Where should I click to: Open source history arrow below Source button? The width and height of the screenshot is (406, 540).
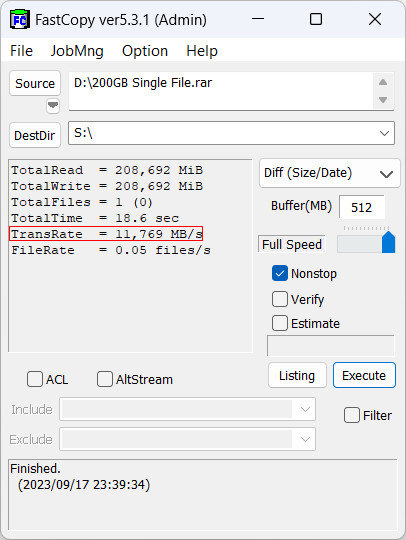53,105
